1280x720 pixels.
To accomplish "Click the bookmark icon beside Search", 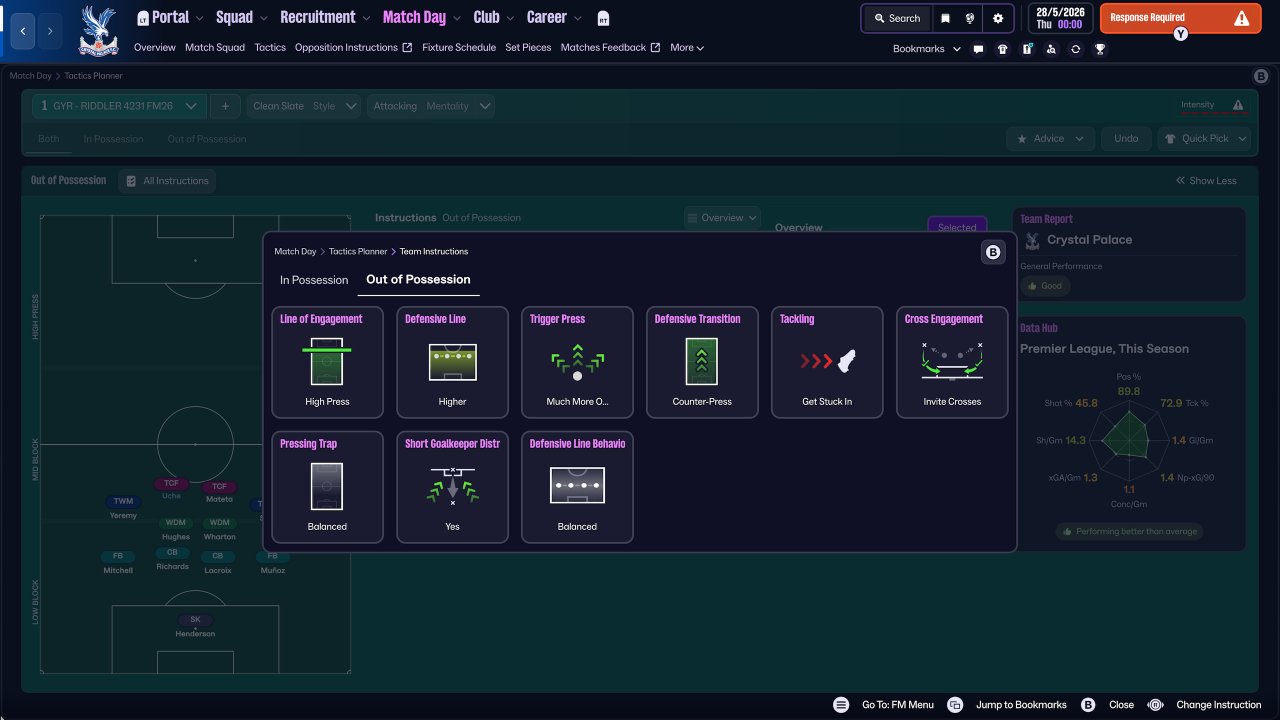I will coord(945,18).
